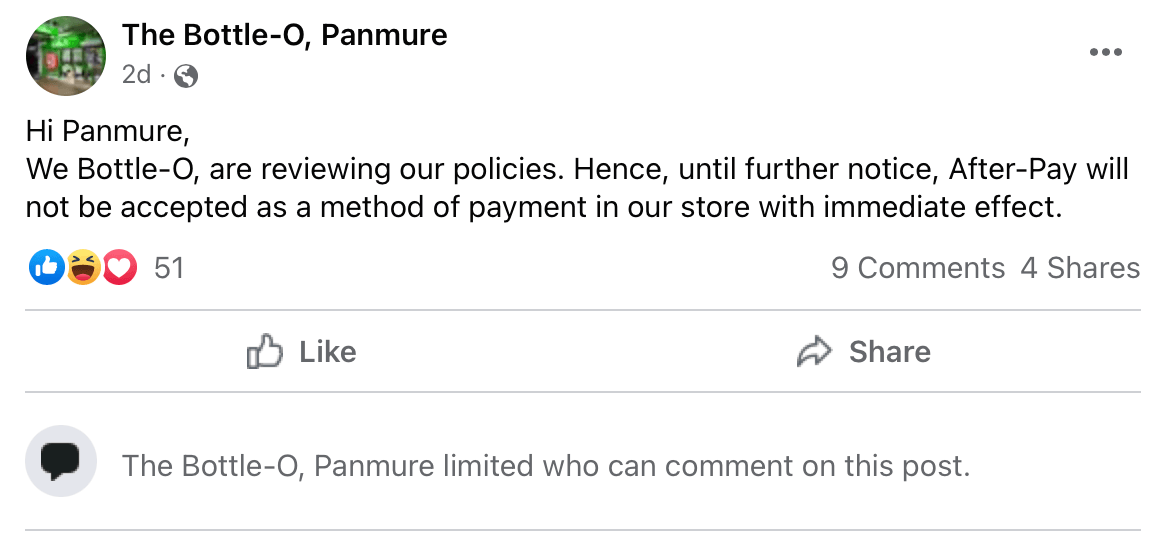
Task: Click the laughing Haha reaction emoji
Action: tap(83, 267)
